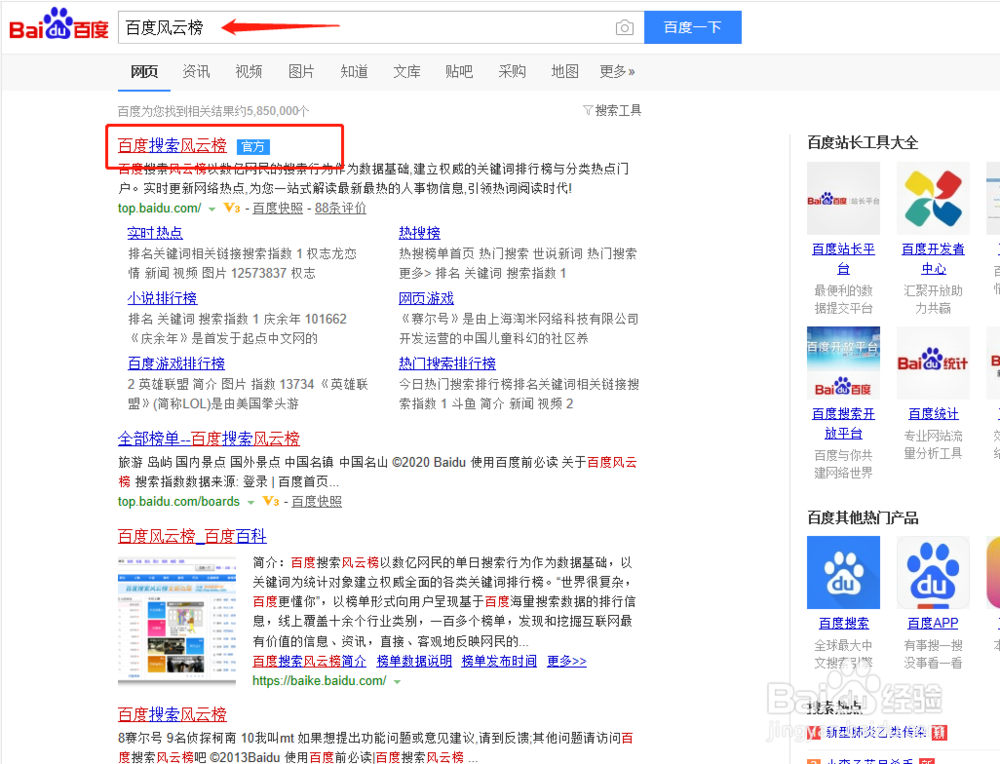This screenshot has height=764, width=1000.
Task: Open 百度搜索风云榜简介 link
Action: (x=309, y=661)
